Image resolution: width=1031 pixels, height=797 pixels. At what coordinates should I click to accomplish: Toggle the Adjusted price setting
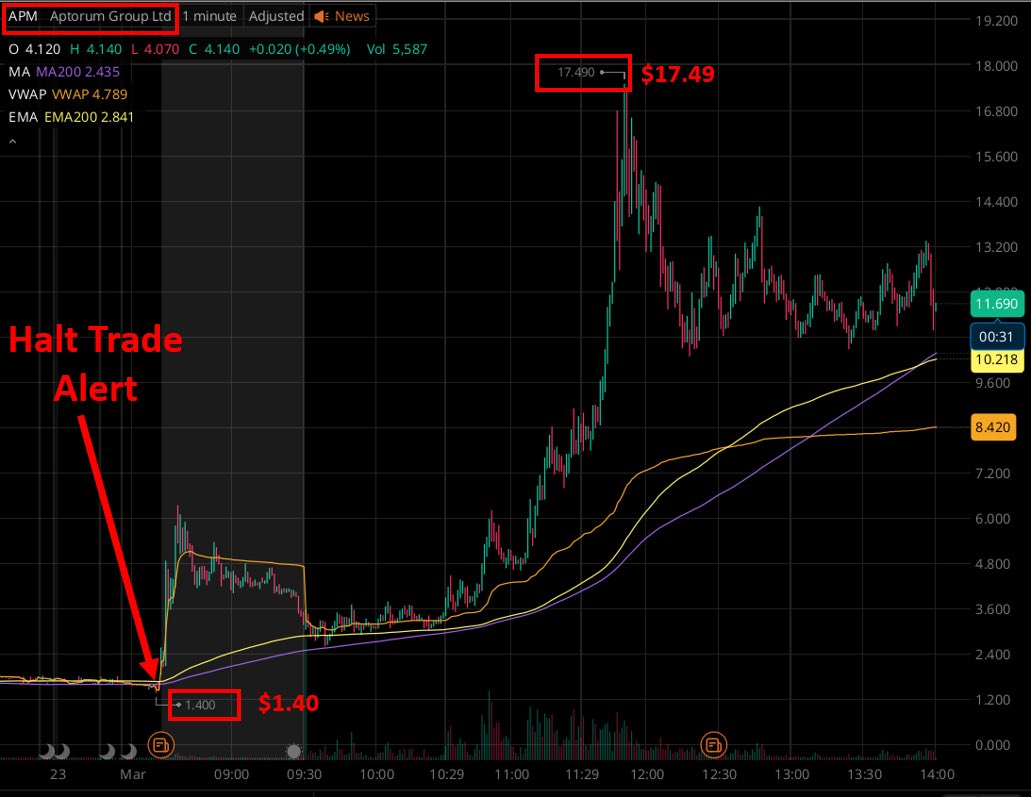click(276, 16)
